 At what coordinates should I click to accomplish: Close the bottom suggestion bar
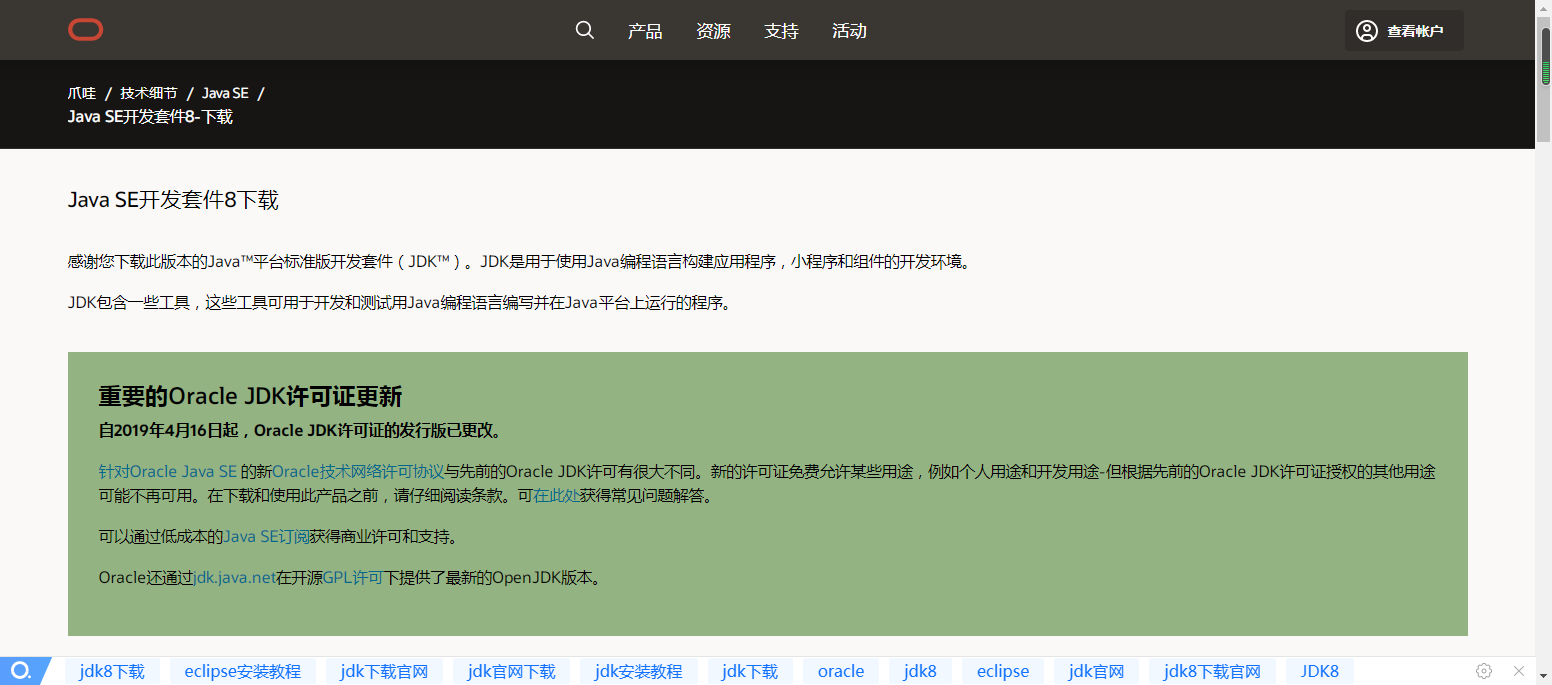1519,671
